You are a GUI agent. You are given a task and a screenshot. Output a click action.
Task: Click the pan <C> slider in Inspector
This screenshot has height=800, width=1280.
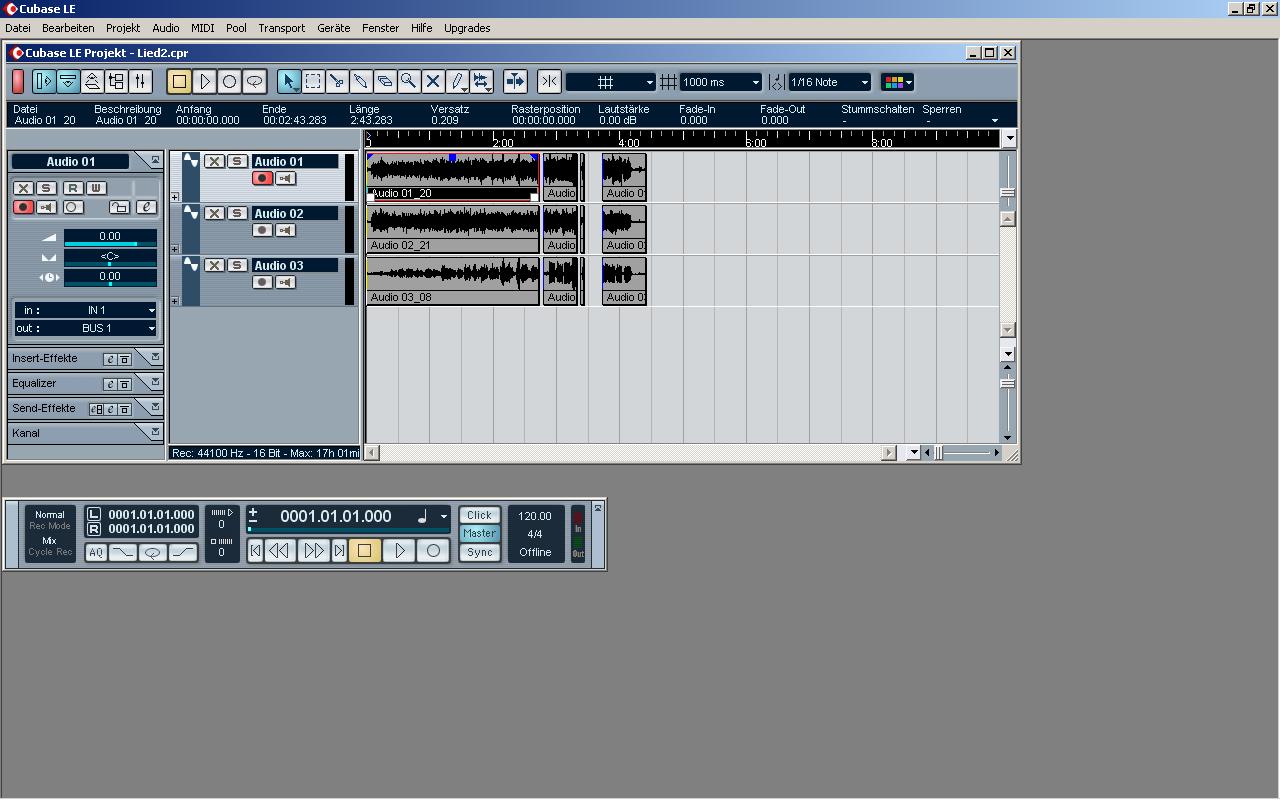click(x=110, y=258)
